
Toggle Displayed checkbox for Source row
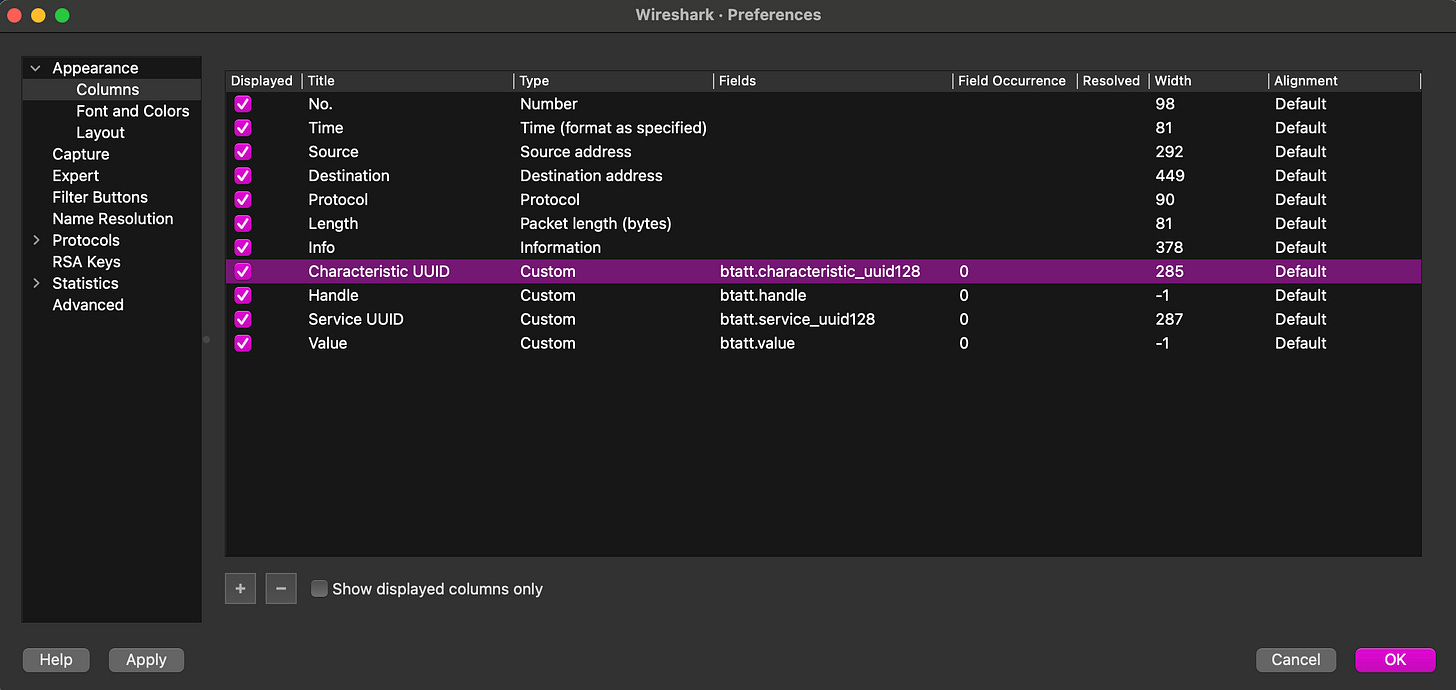click(x=242, y=152)
